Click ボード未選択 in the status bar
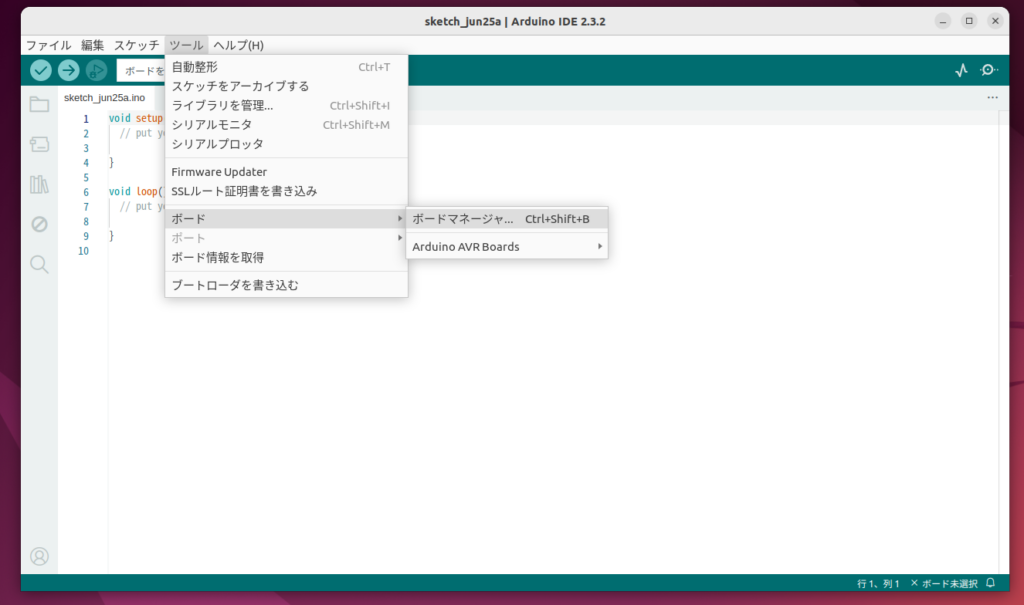Viewport: 1024px width, 605px height. 944,583
